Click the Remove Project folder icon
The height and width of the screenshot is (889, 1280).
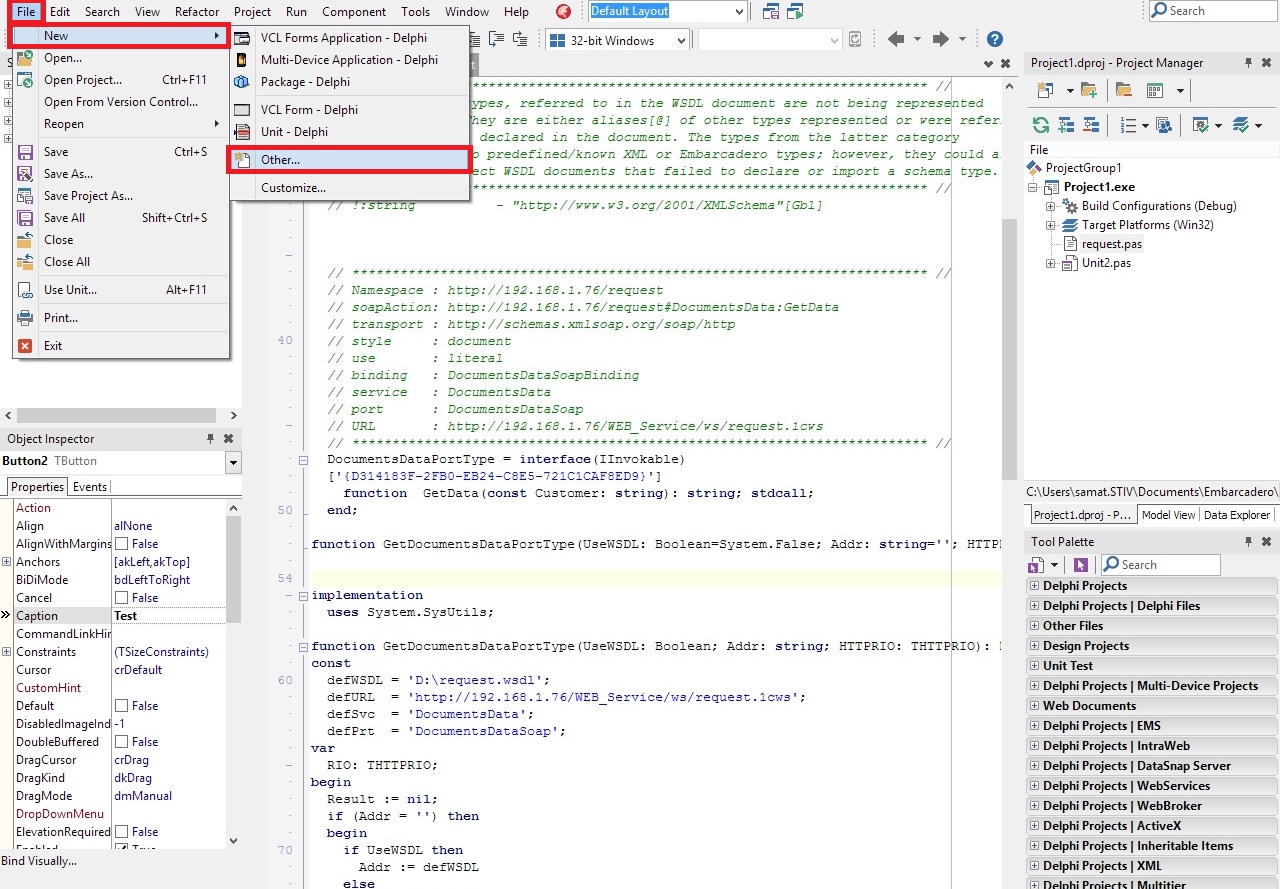coord(1123,91)
